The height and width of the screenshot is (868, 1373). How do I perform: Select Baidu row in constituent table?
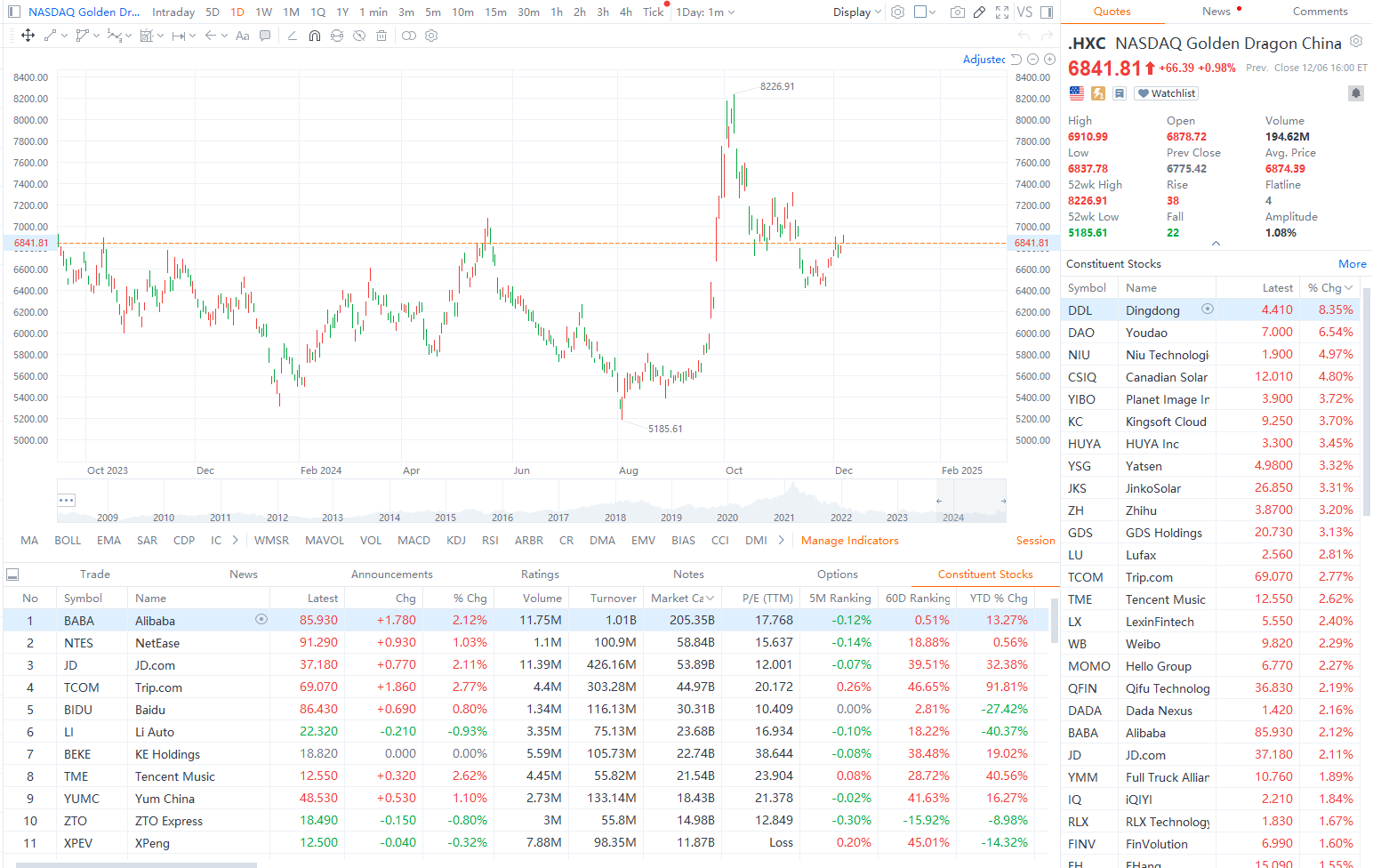526,709
